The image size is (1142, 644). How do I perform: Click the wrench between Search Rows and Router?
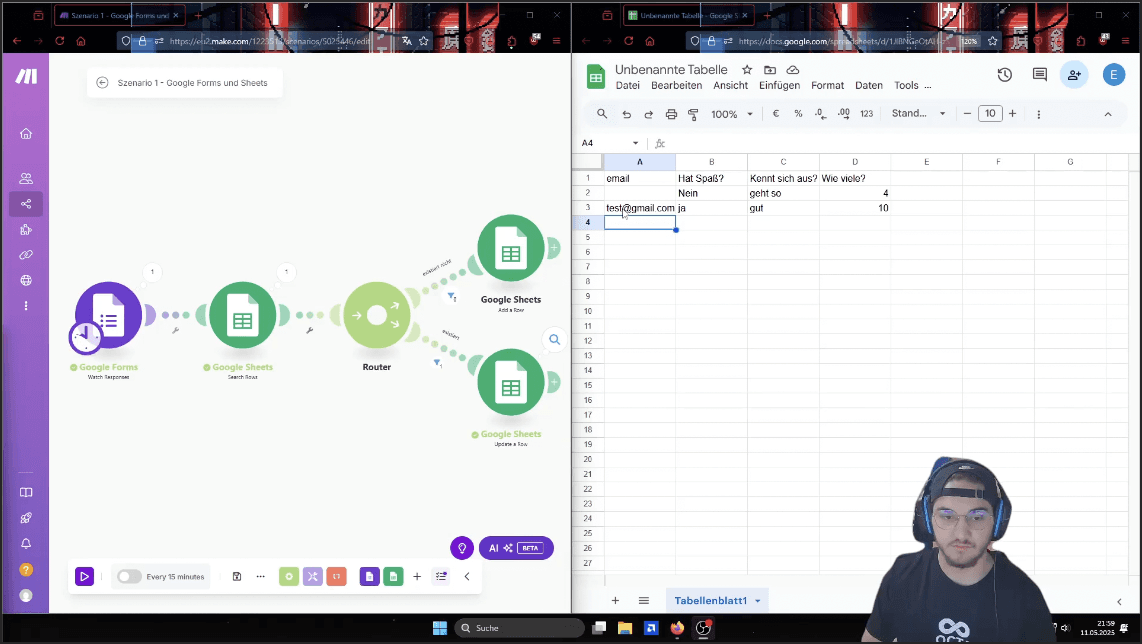click(x=310, y=330)
